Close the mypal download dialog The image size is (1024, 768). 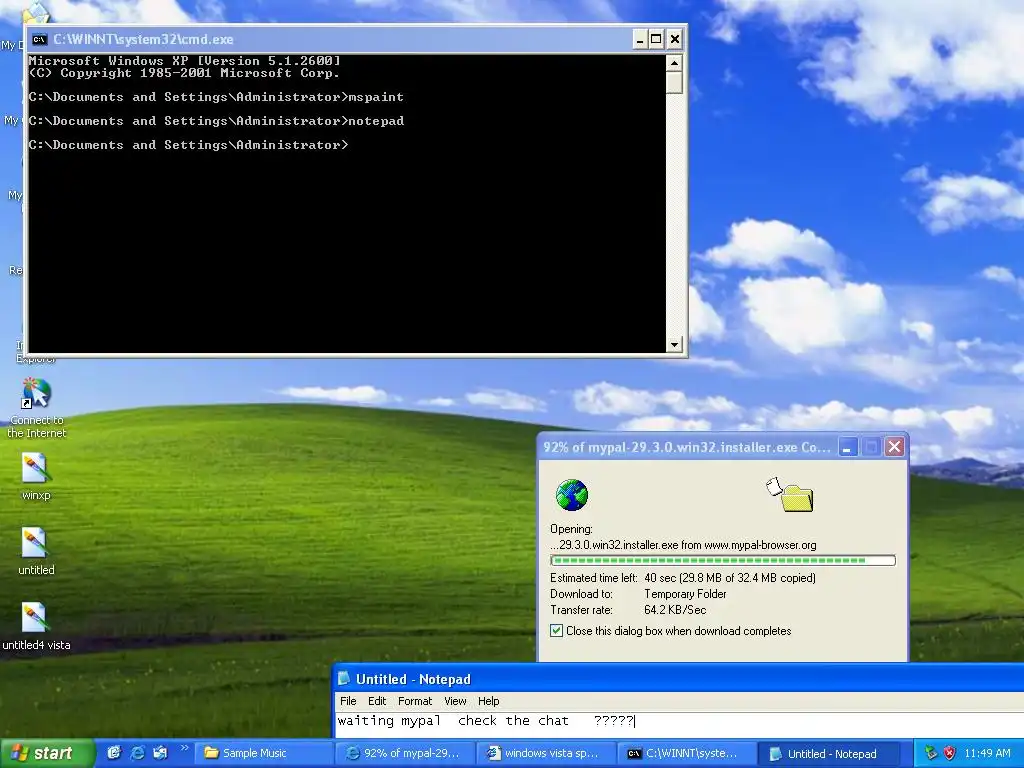(x=895, y=447)
